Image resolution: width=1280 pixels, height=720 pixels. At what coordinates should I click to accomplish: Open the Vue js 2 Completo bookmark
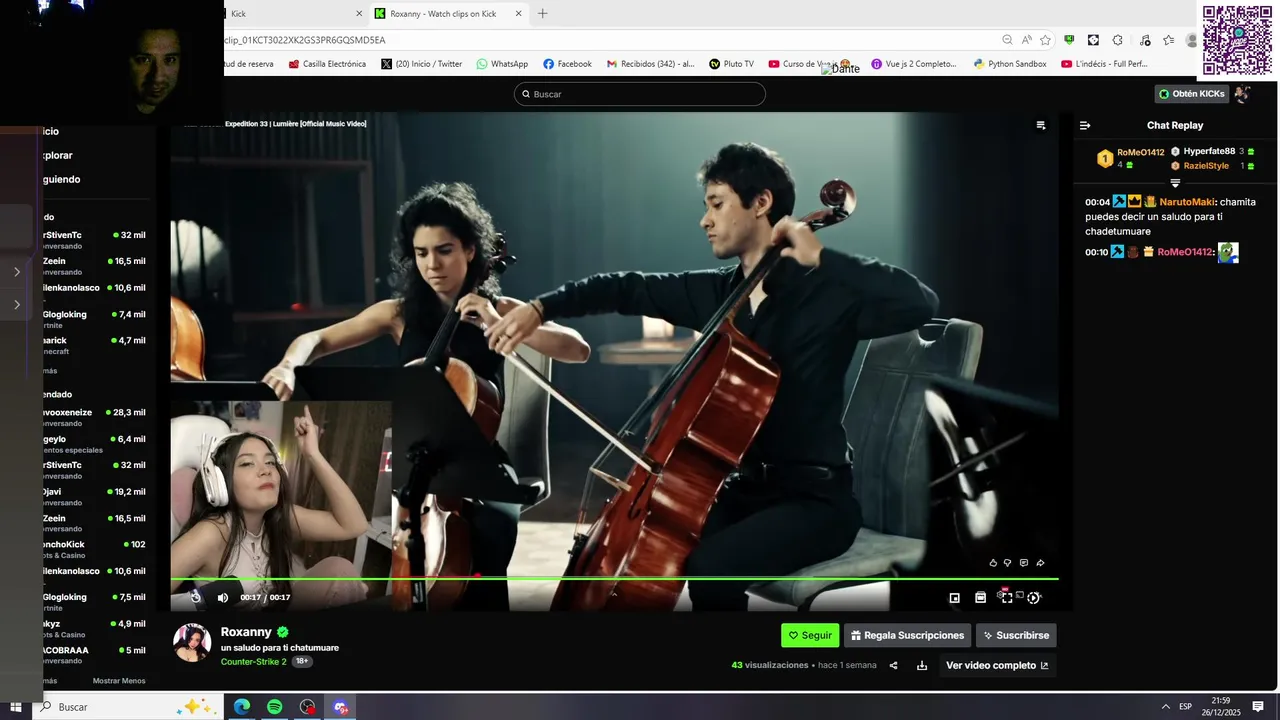(914, 64)
